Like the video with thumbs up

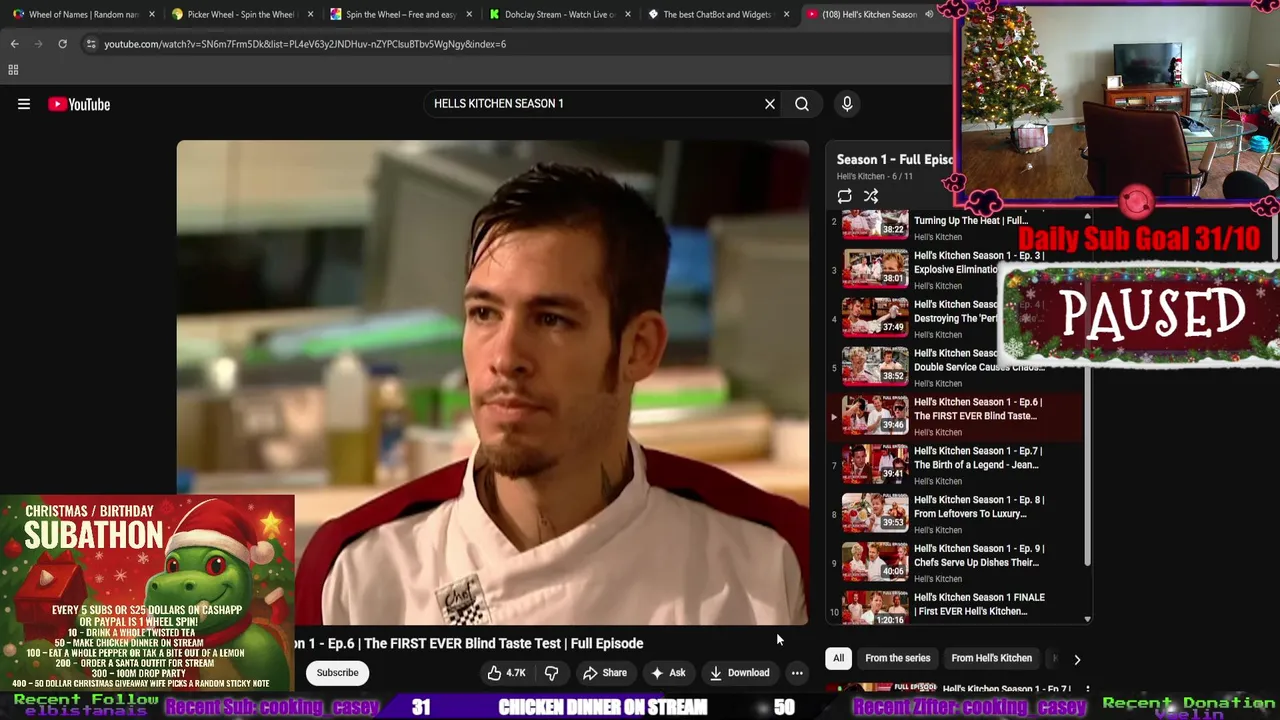[x=507, y=673]
